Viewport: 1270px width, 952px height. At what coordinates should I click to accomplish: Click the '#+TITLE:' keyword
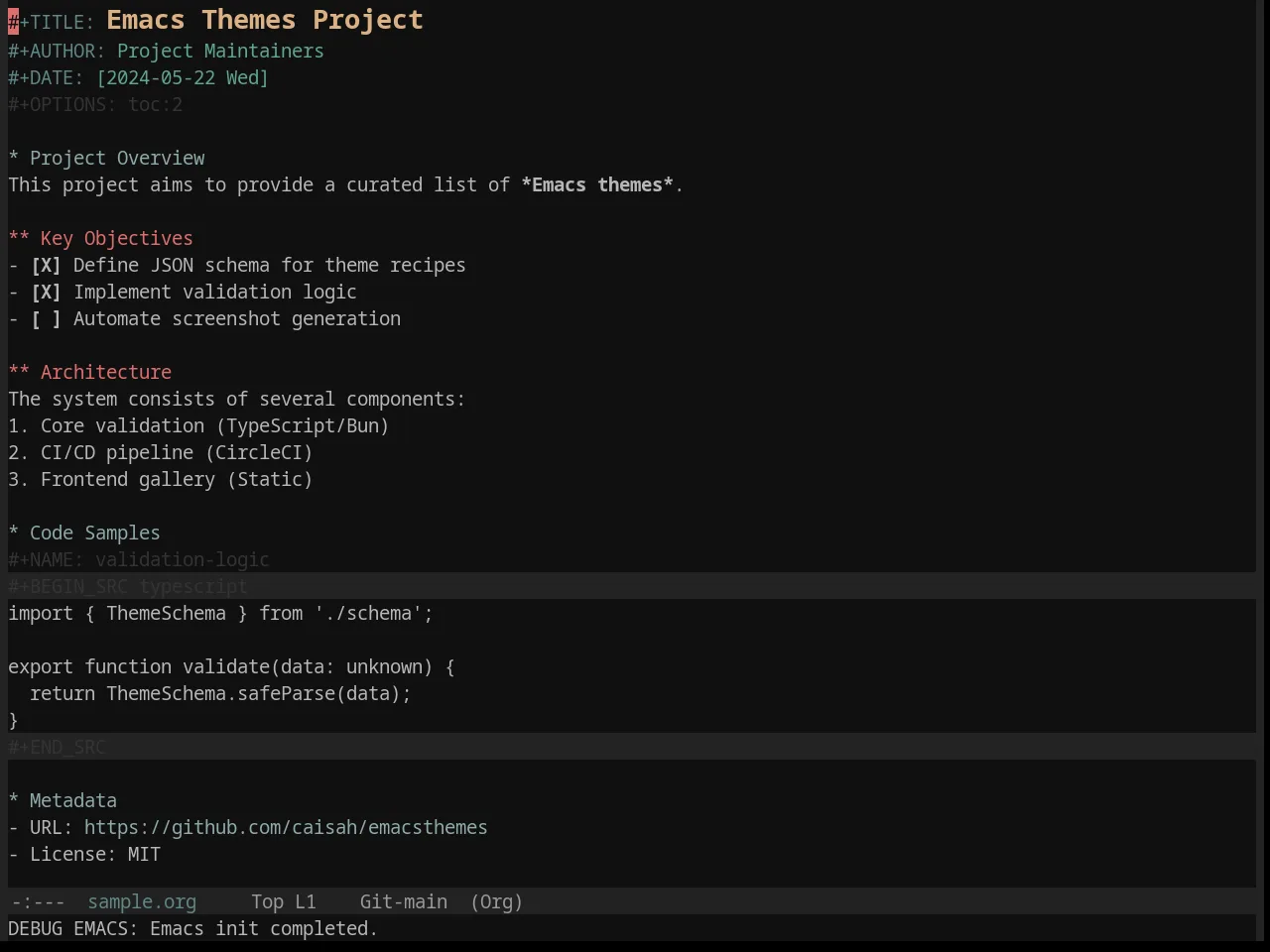tap(52, 22)
